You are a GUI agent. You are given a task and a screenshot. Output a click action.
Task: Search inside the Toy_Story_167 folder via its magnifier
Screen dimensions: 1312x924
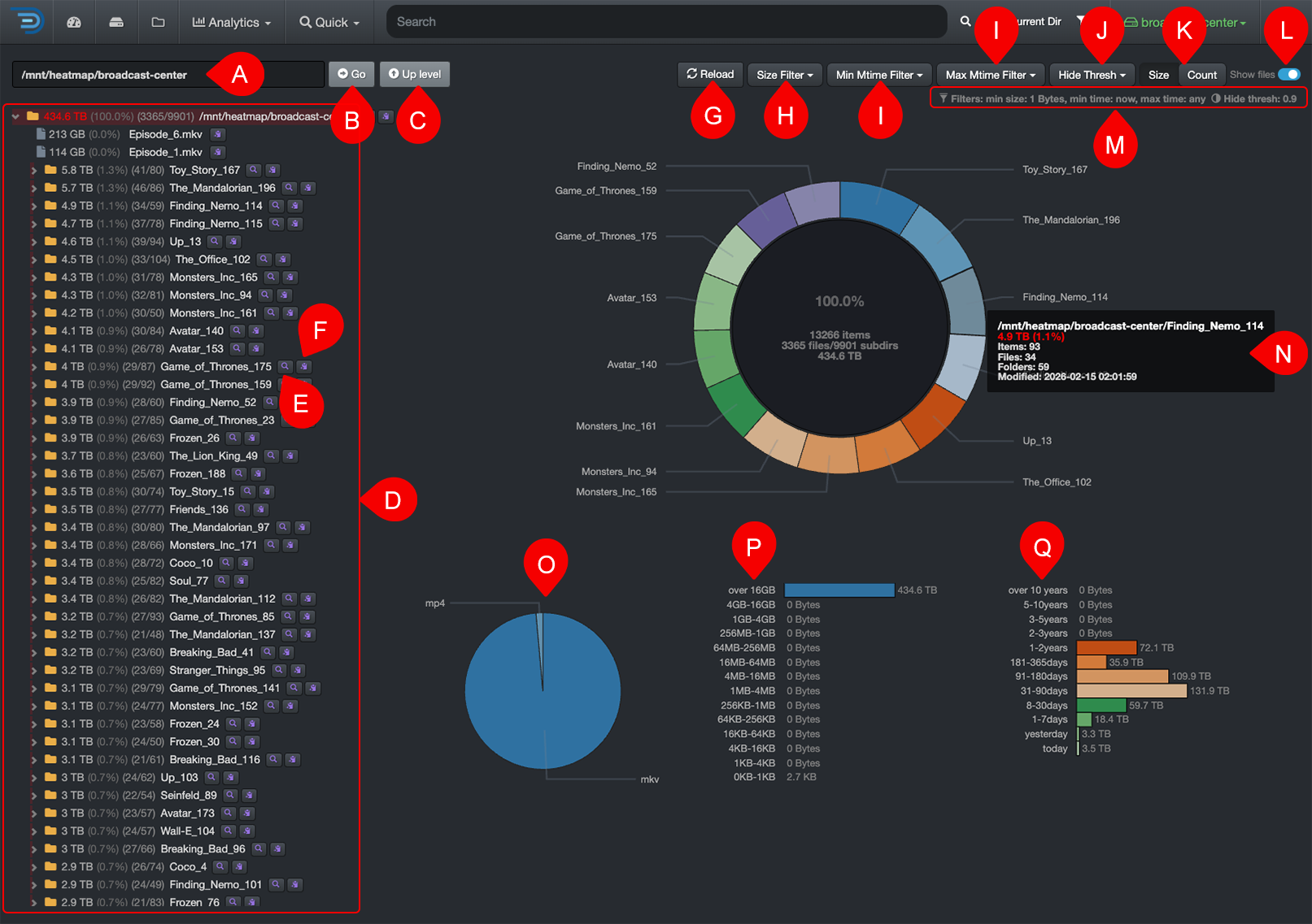point(254,170)
